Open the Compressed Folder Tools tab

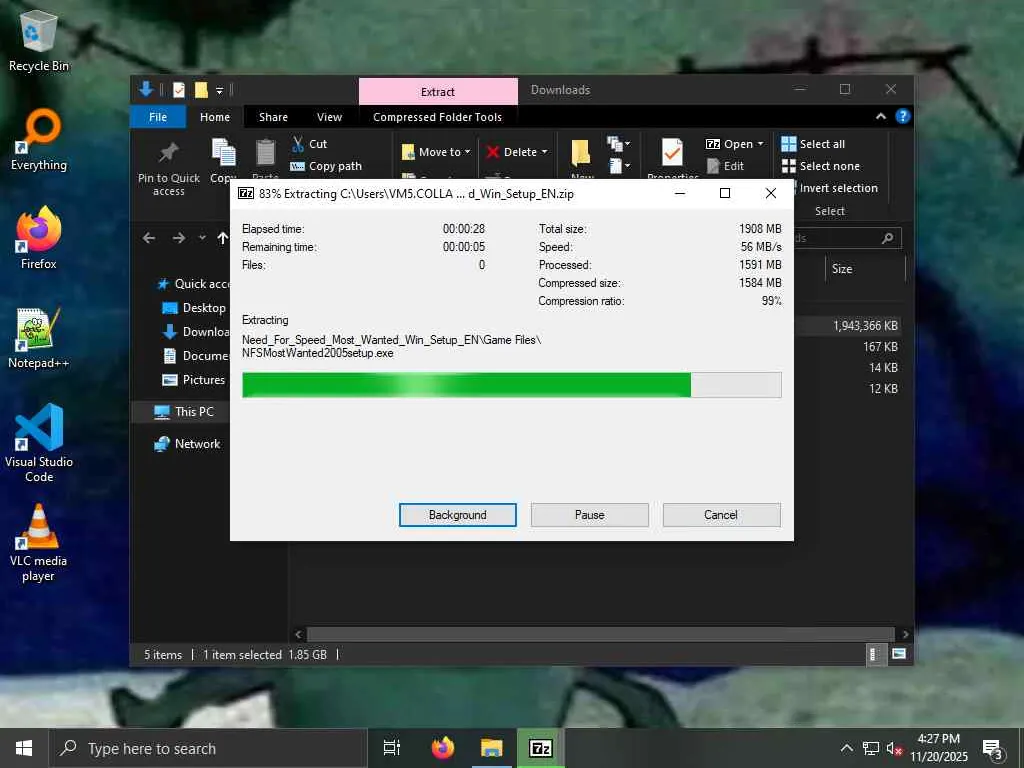coord(438,117)
